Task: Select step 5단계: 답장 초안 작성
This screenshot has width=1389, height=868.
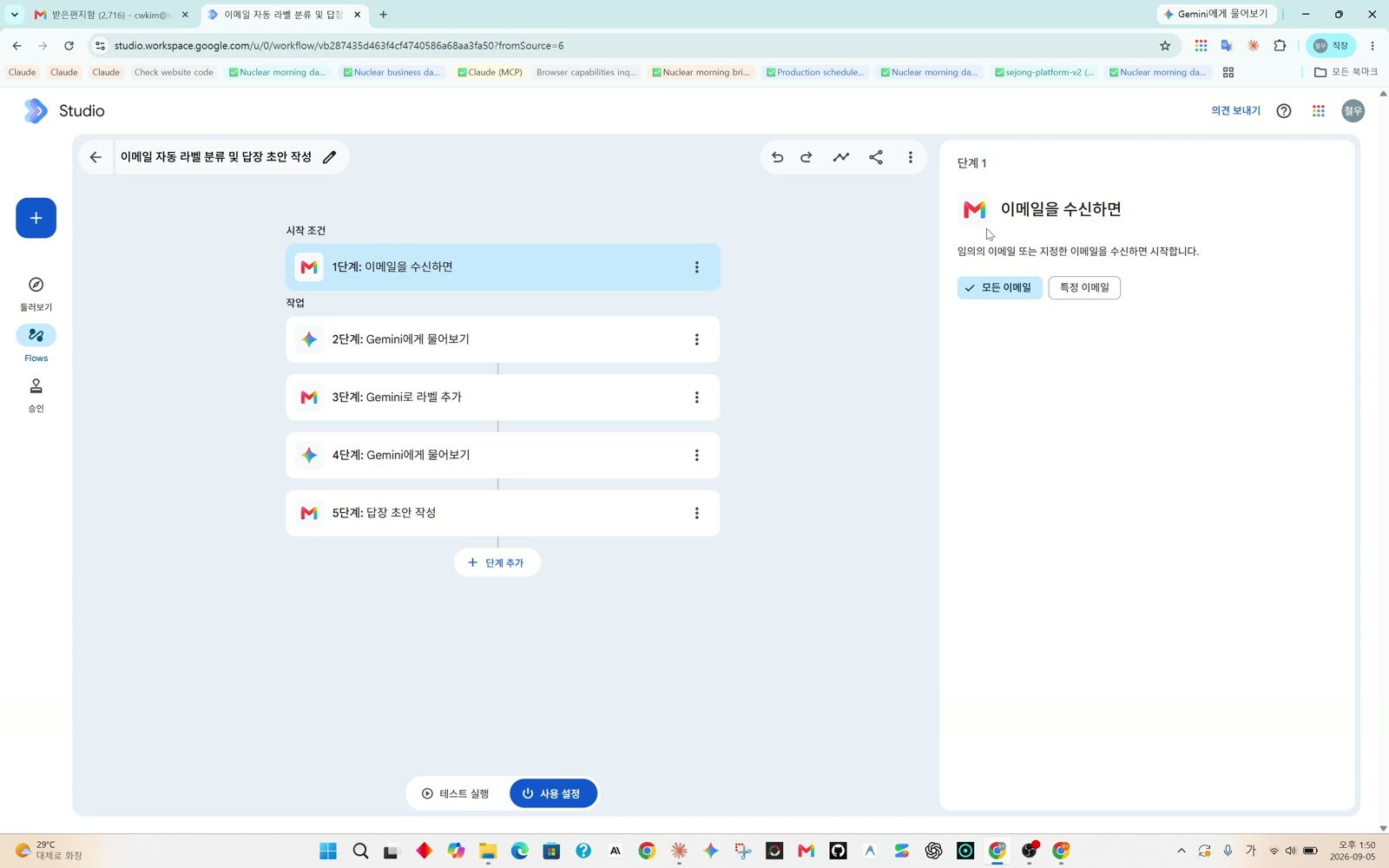Action: tap(503, 513)
